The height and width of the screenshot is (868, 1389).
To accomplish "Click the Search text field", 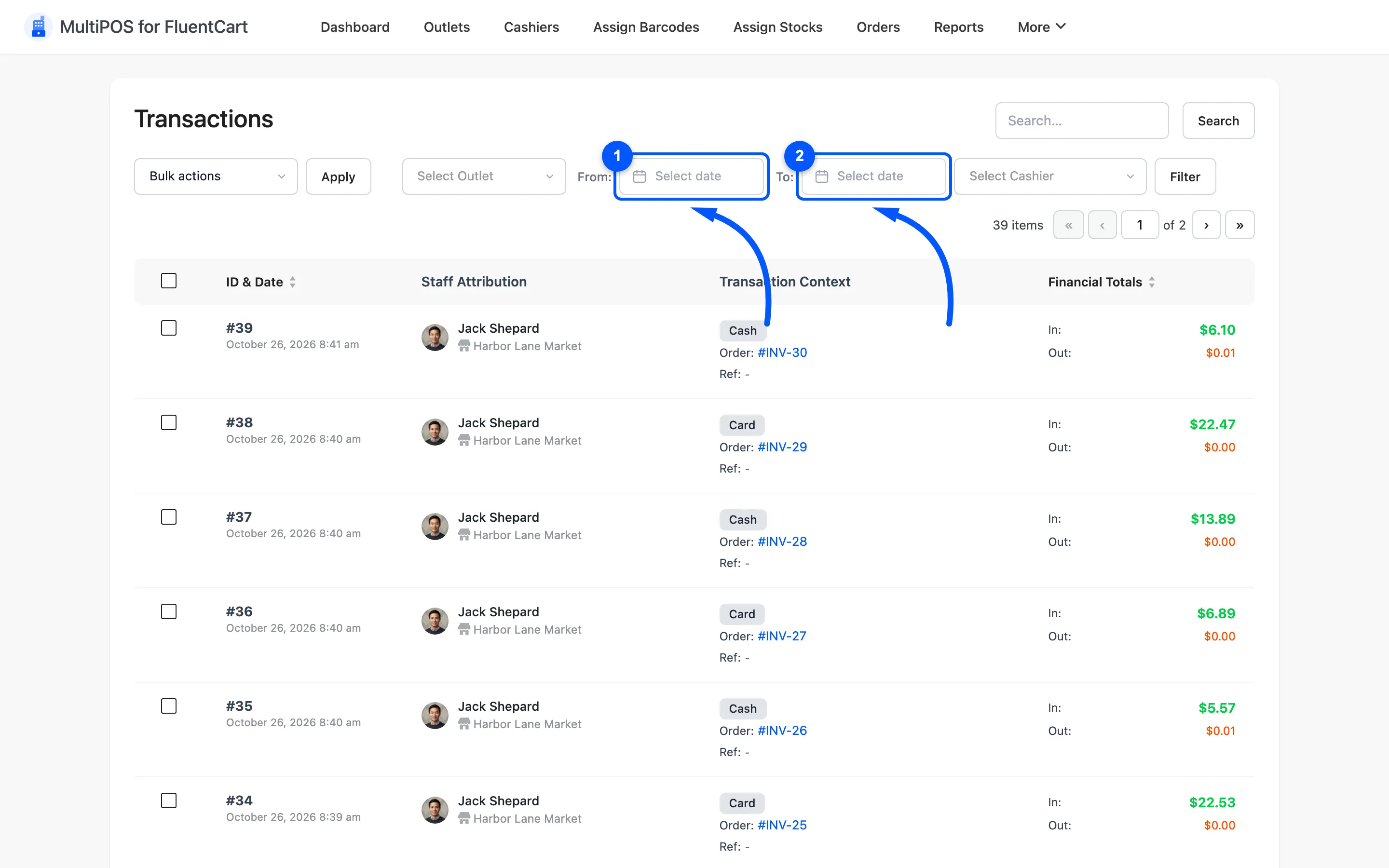I will point(1081,121).
